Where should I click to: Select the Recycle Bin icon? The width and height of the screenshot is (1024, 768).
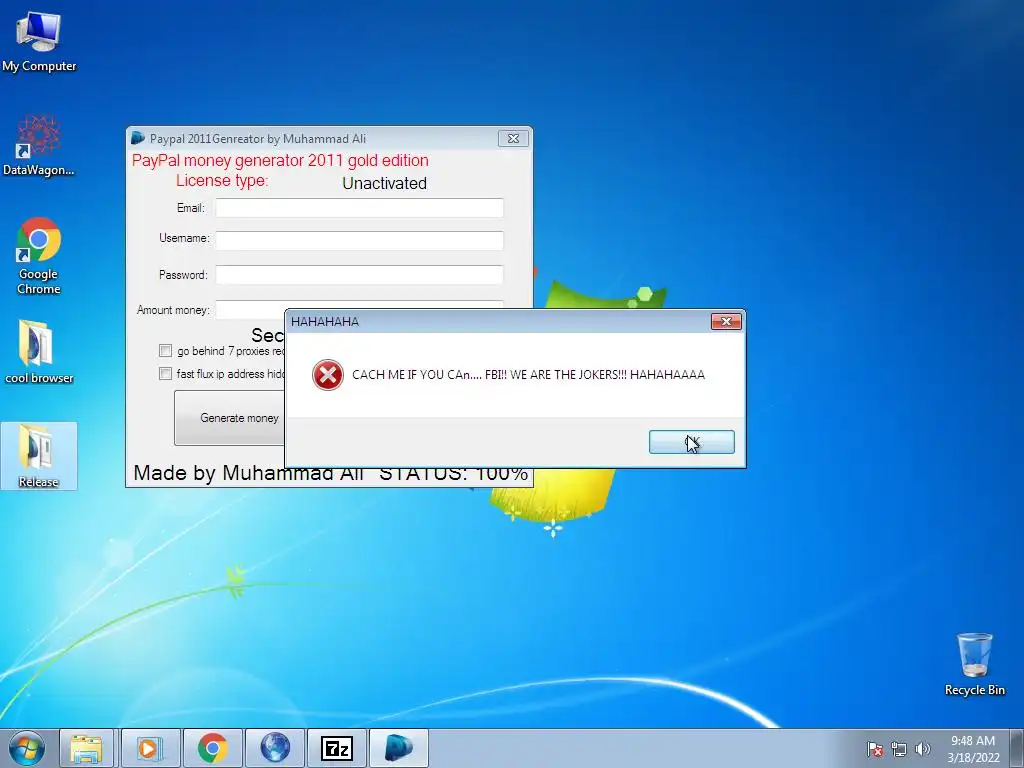click(974, 664)
